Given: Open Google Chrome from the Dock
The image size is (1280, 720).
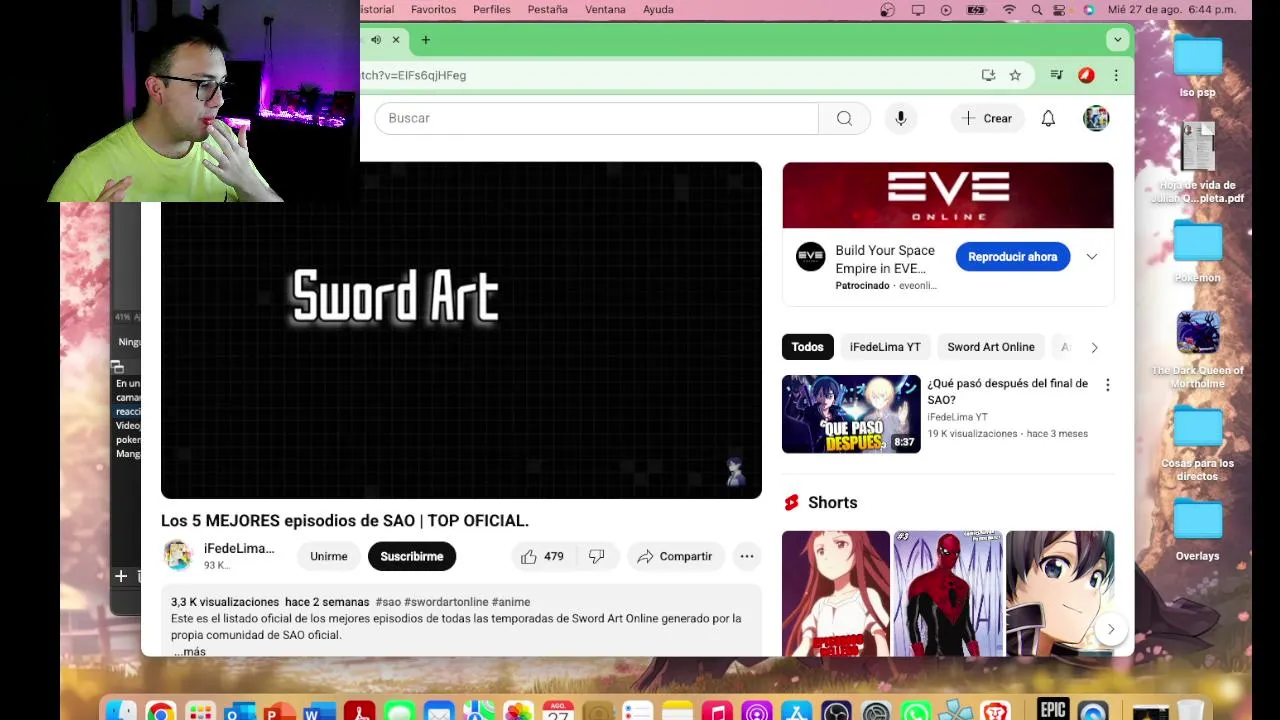Looking at the screenshot, I should 160,711.
